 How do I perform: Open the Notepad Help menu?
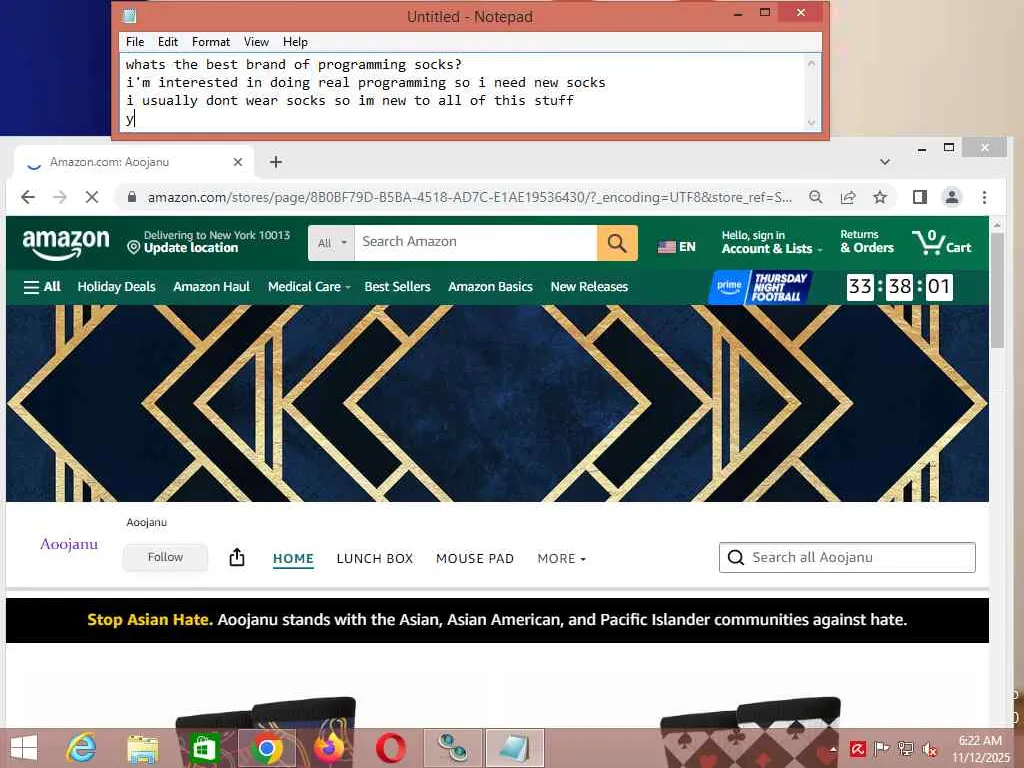(295, 42)
